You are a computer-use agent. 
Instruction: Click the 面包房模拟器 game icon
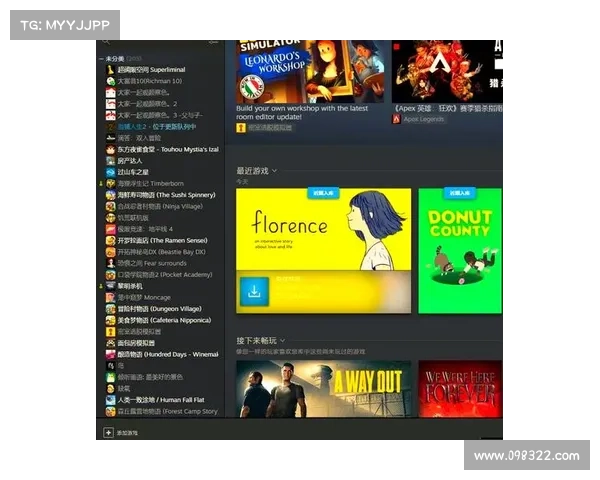click(x=111, y=343)
